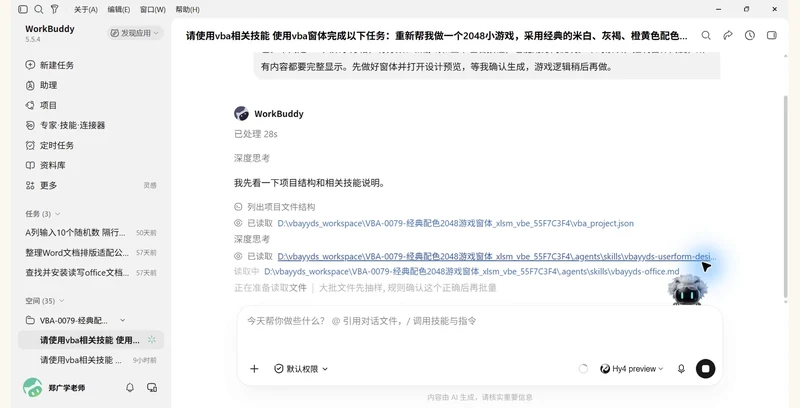Share conversation with the arrow icon
This screenshot has height=408, width=800.
tap(728, 35)
